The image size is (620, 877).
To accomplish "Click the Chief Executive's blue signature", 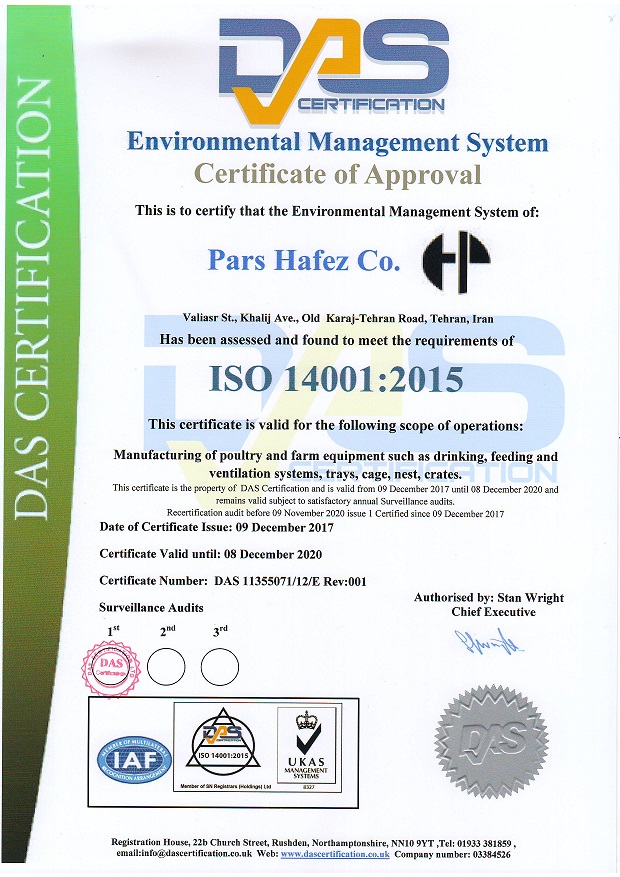I will pyautogui.click(x=489, y=642).
